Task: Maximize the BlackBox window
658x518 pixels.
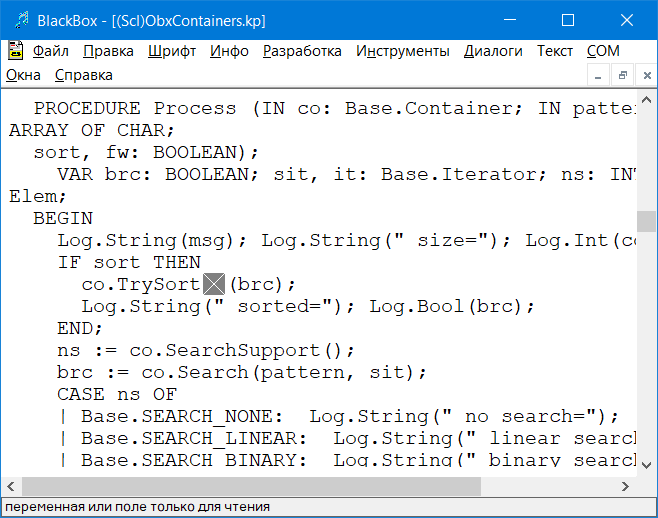Action: click(x=568, y=20)
